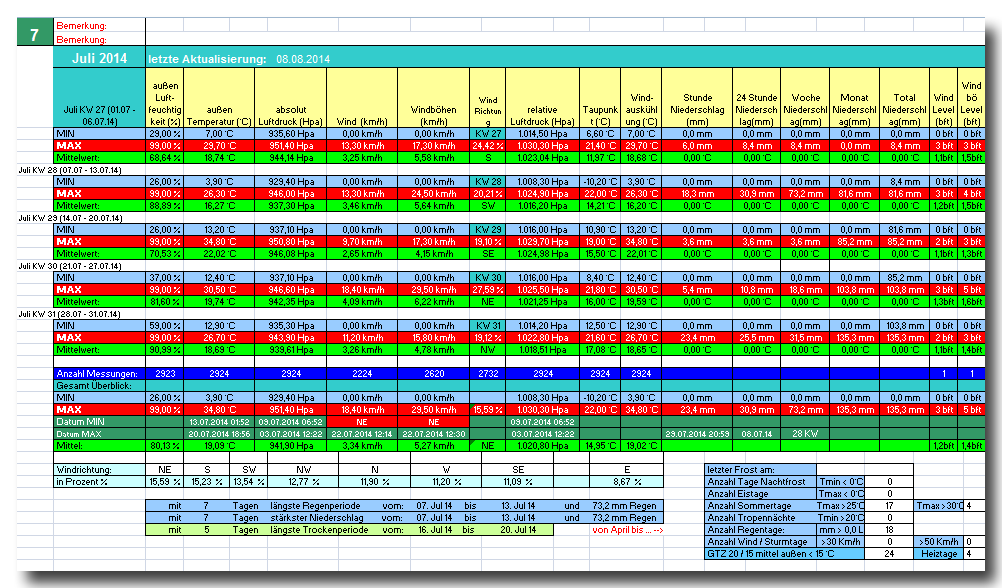
Task: Click the 'Anzahl Tropennächte' label
Action: (760, 518)
